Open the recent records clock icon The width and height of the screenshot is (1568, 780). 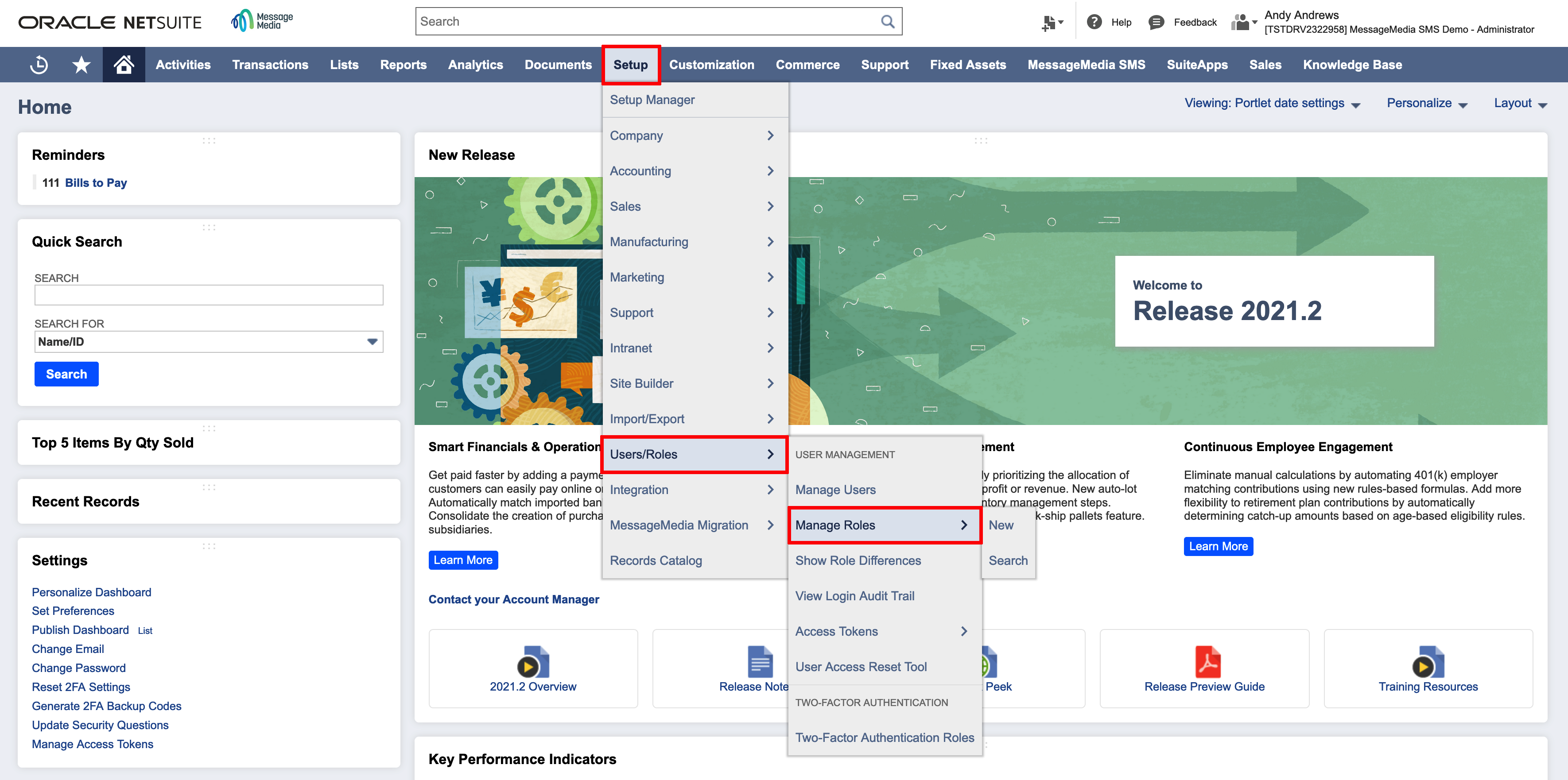(x=38, y=65)
